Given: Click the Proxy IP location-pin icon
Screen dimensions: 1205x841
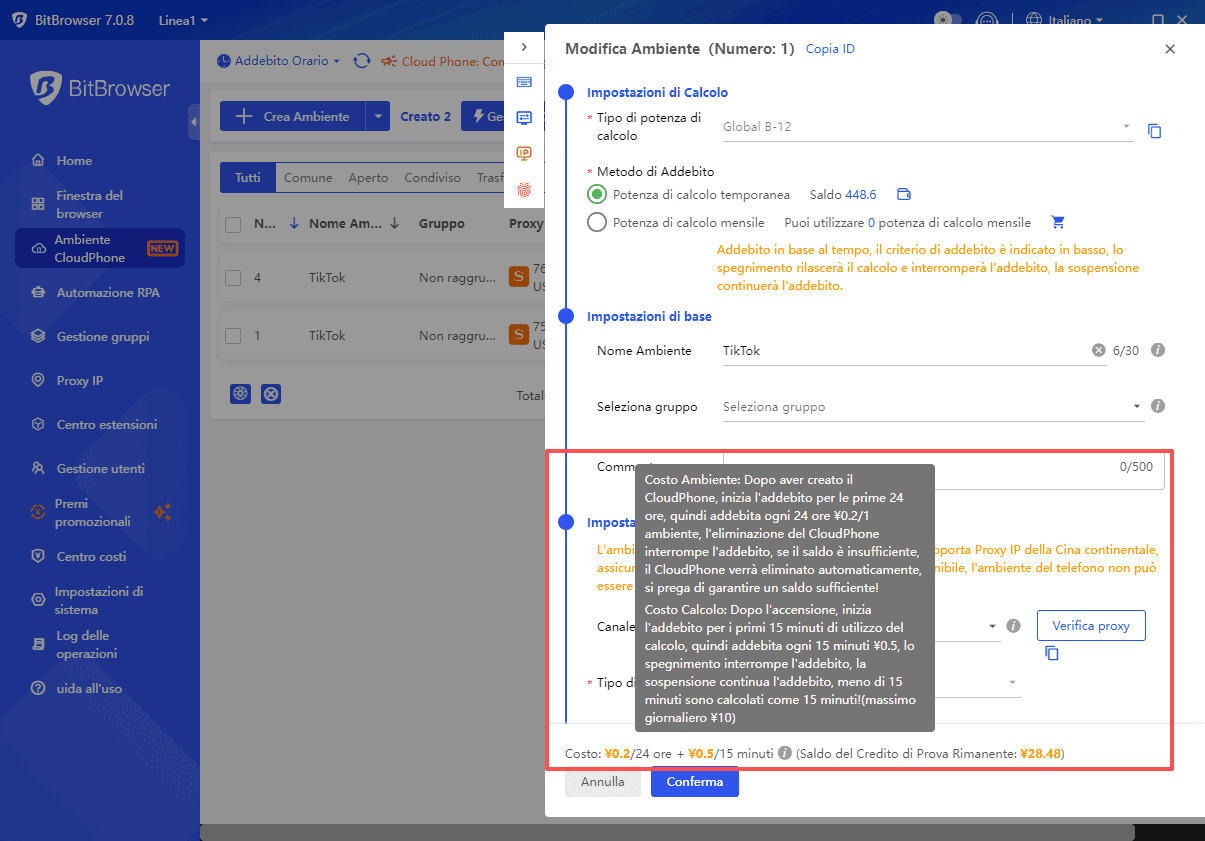Looking at the screenshot, I should [38, 381].
